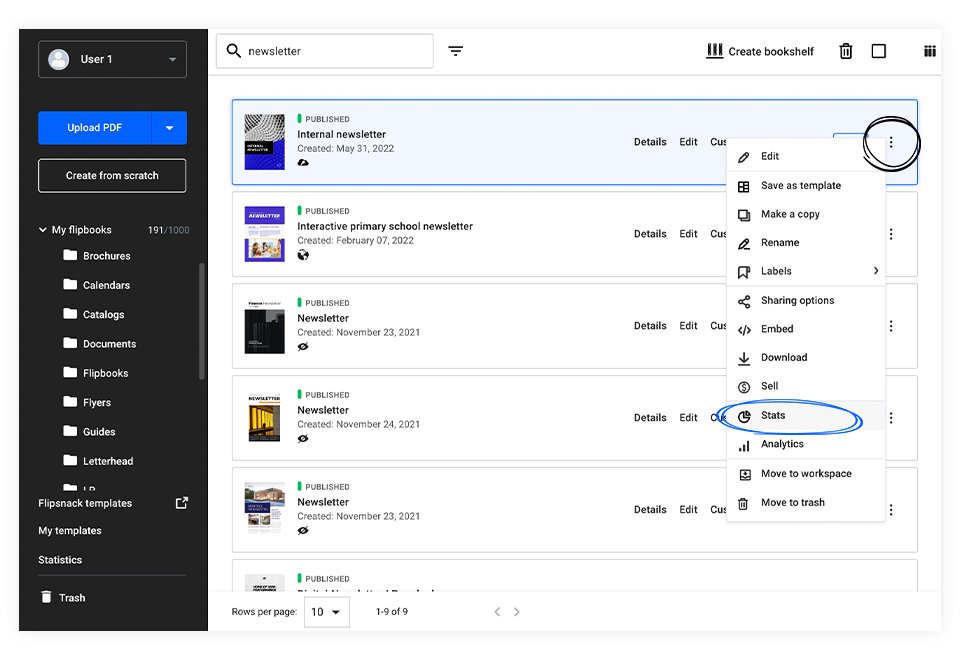Viewport: 960px width, 660px height.
Task: Switch to the shelf view icon at top right
Action: [x=929, y=51]
